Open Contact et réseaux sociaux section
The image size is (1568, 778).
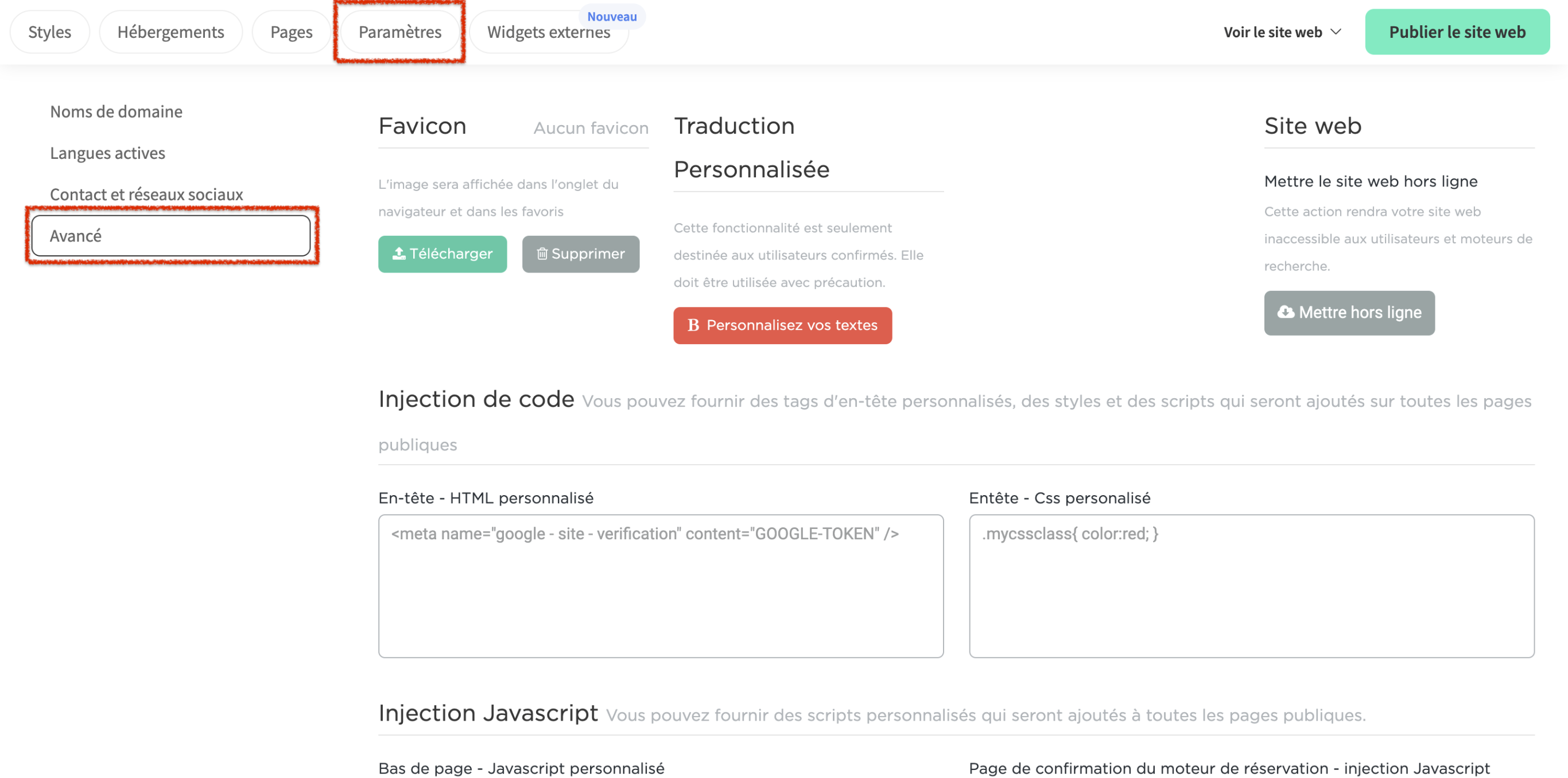coord(146,194)
